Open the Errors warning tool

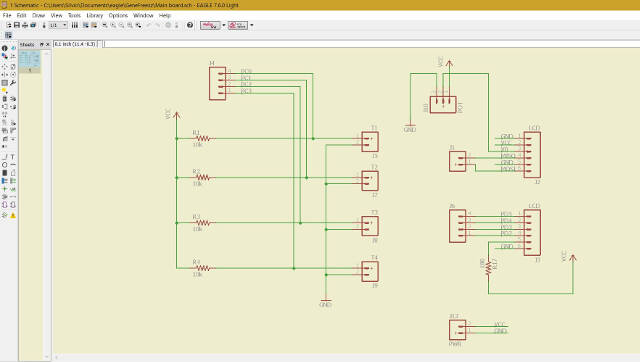[13, 215]
